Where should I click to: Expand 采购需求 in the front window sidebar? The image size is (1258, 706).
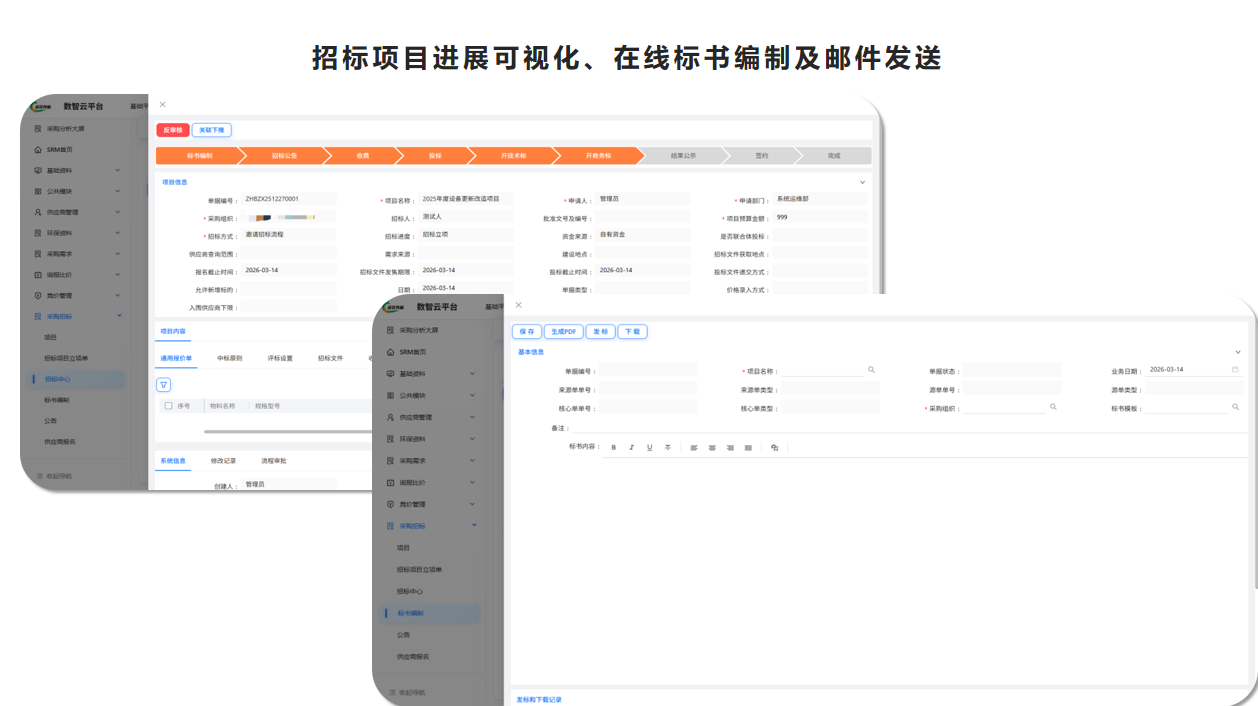[x=473, y=460]
